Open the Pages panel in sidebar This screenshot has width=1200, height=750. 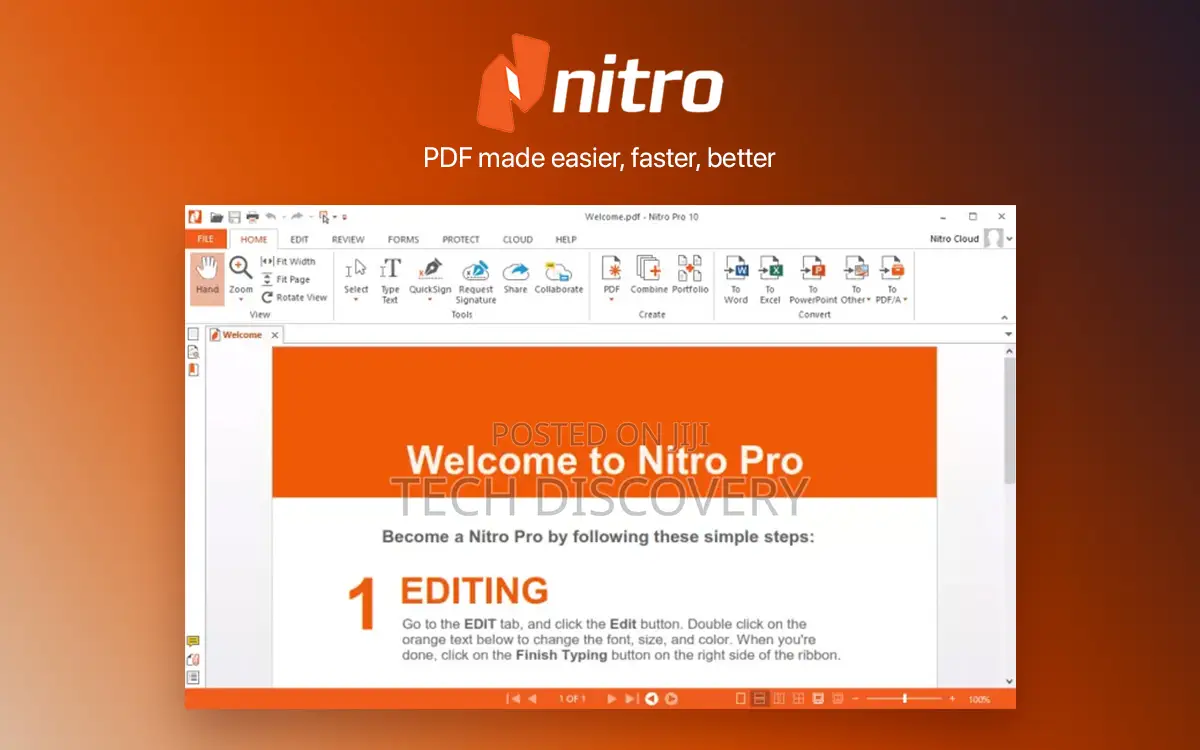click(x=194, y=334)
